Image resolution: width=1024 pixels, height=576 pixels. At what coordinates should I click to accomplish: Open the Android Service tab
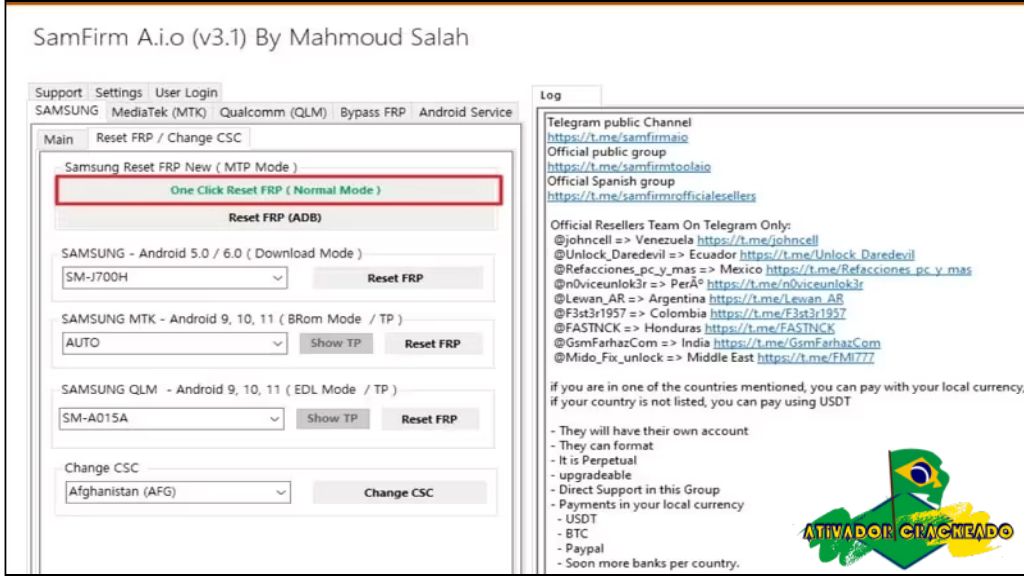point(466,112)
